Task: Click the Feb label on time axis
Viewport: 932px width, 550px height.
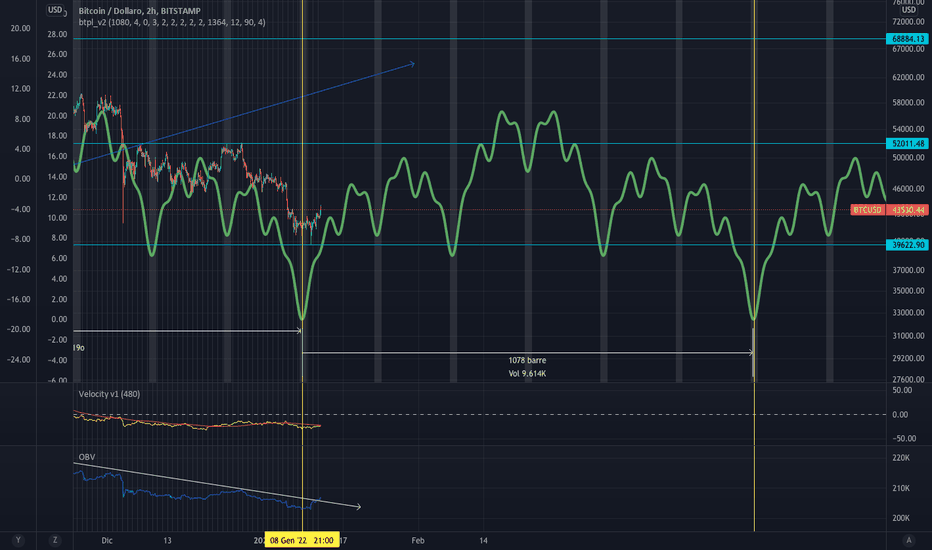Action: (x=418, y=540)
